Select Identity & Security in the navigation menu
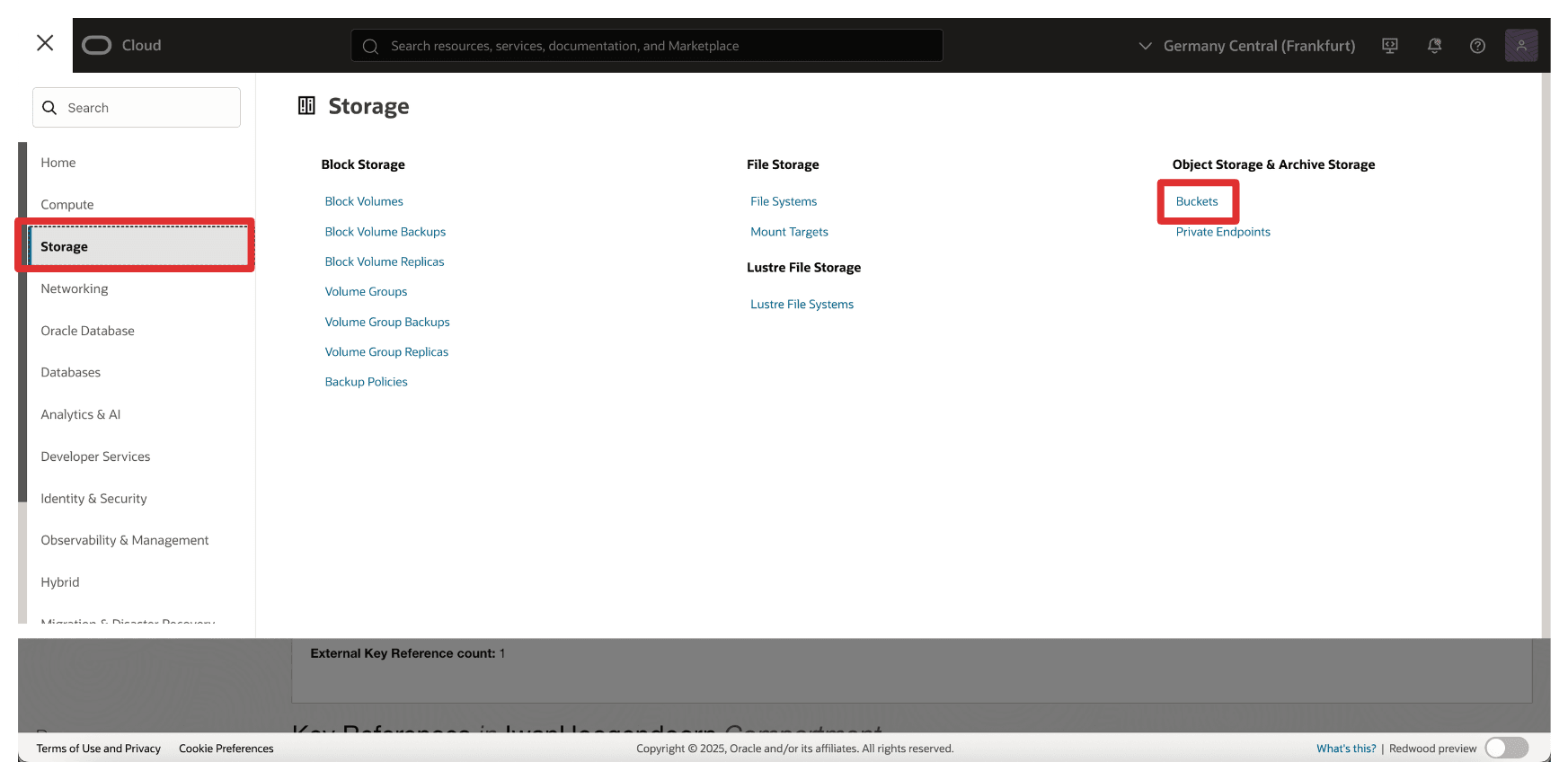 click(93, 499)
